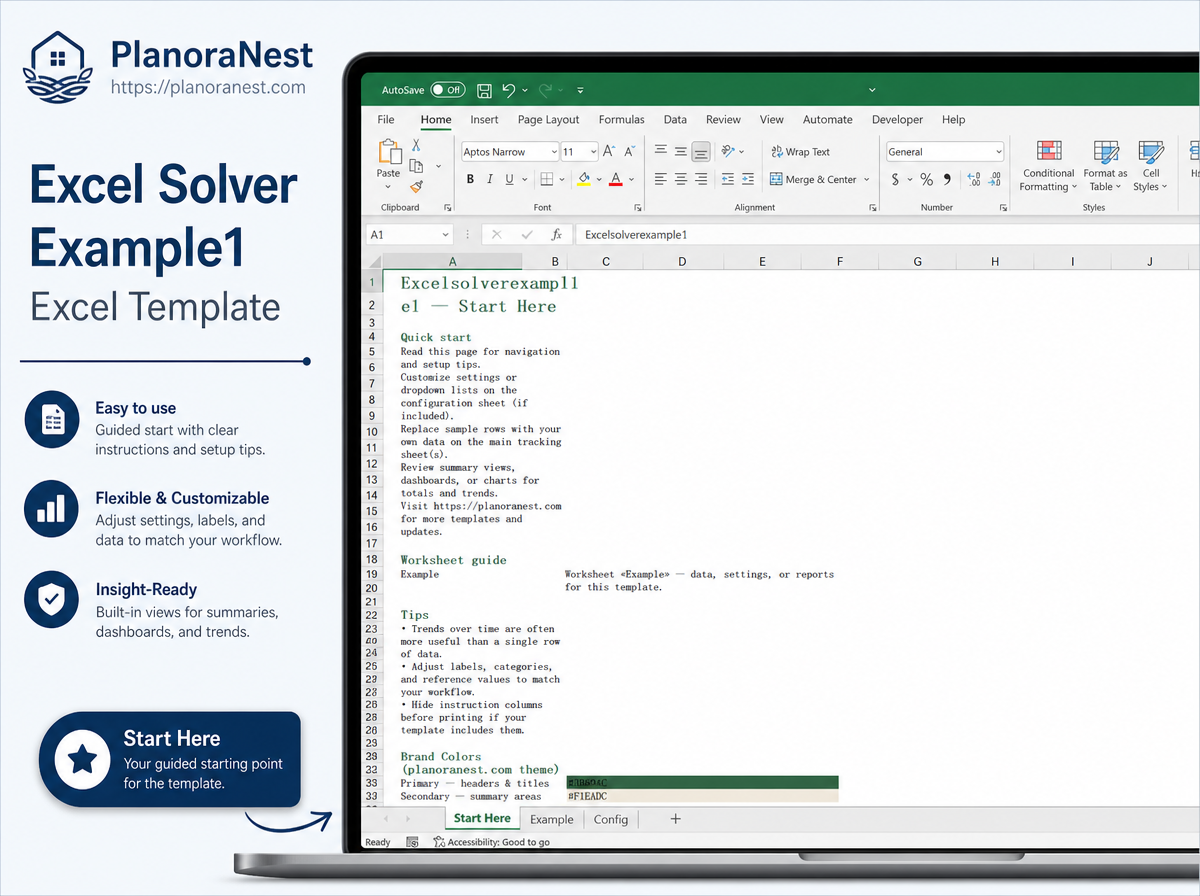Image resolution: width=1200 pixels, height=896 pixels.
Task: Open the View ribbon tab
Action: tap(772, 119)
